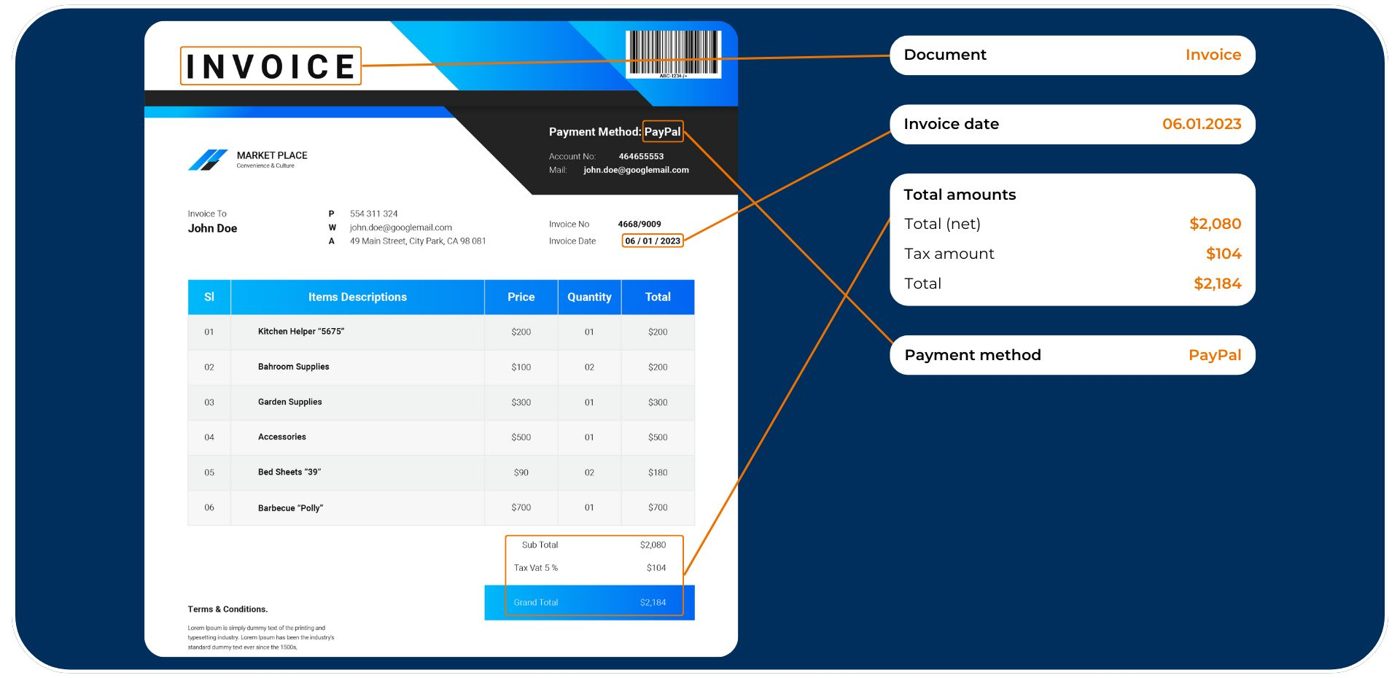The width and height of the screenshot is (1400, 678).
Task: Click the $2,184 amount in Grand Total bar
Action: pos(653,603)
